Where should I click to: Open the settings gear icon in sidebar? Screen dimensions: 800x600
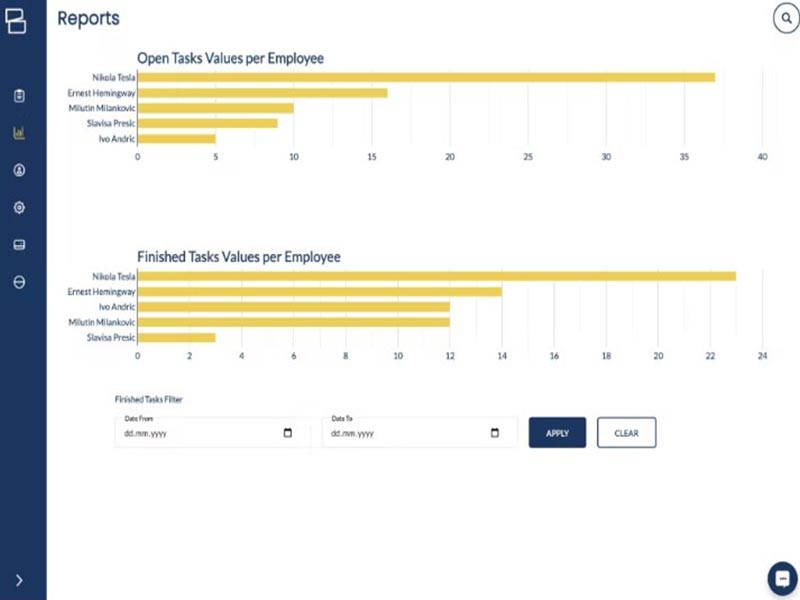(19, 208)
